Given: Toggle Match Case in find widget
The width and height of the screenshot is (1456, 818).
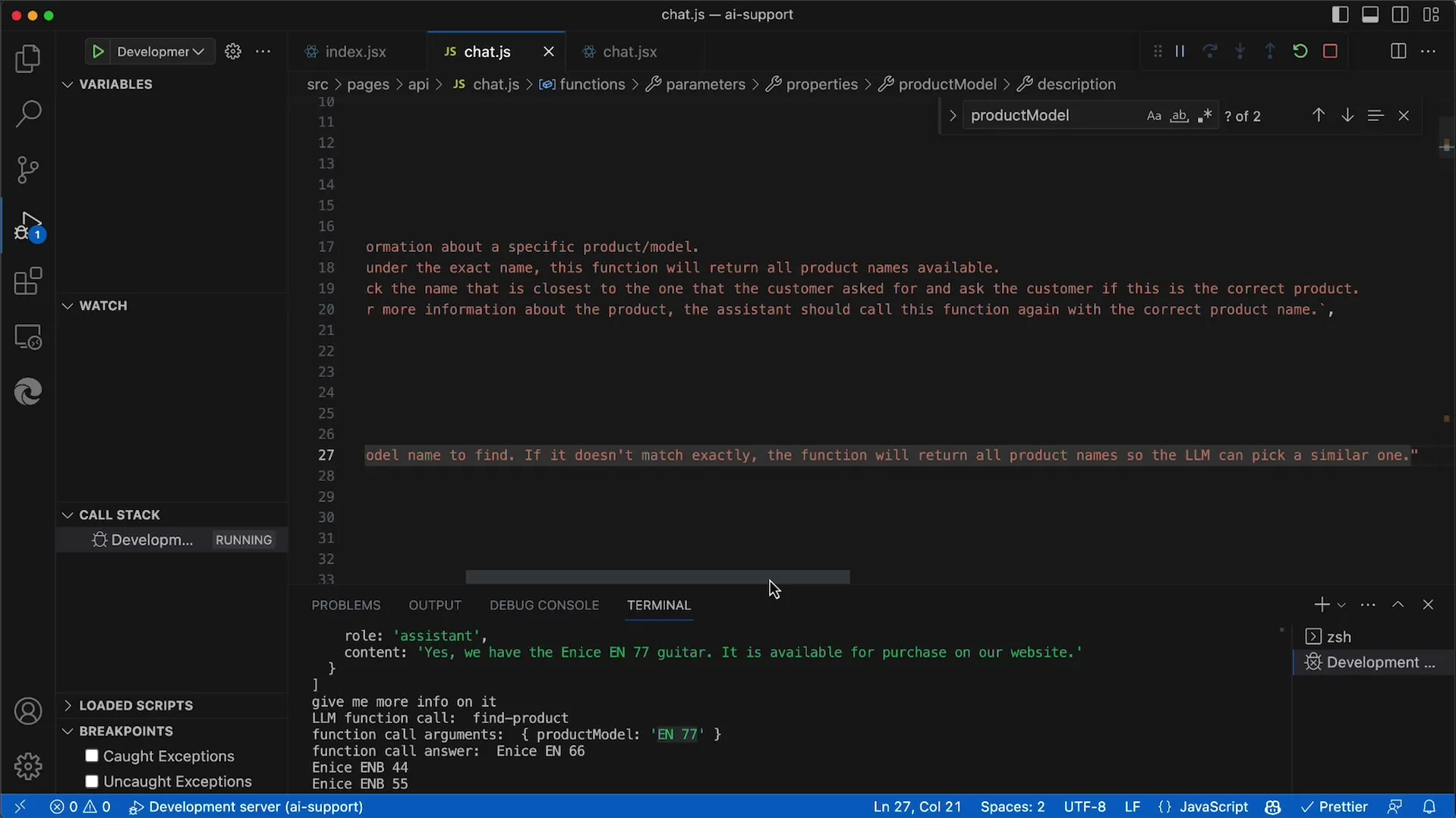Looking at the screenshot, I should click(x=1154, y=115).
